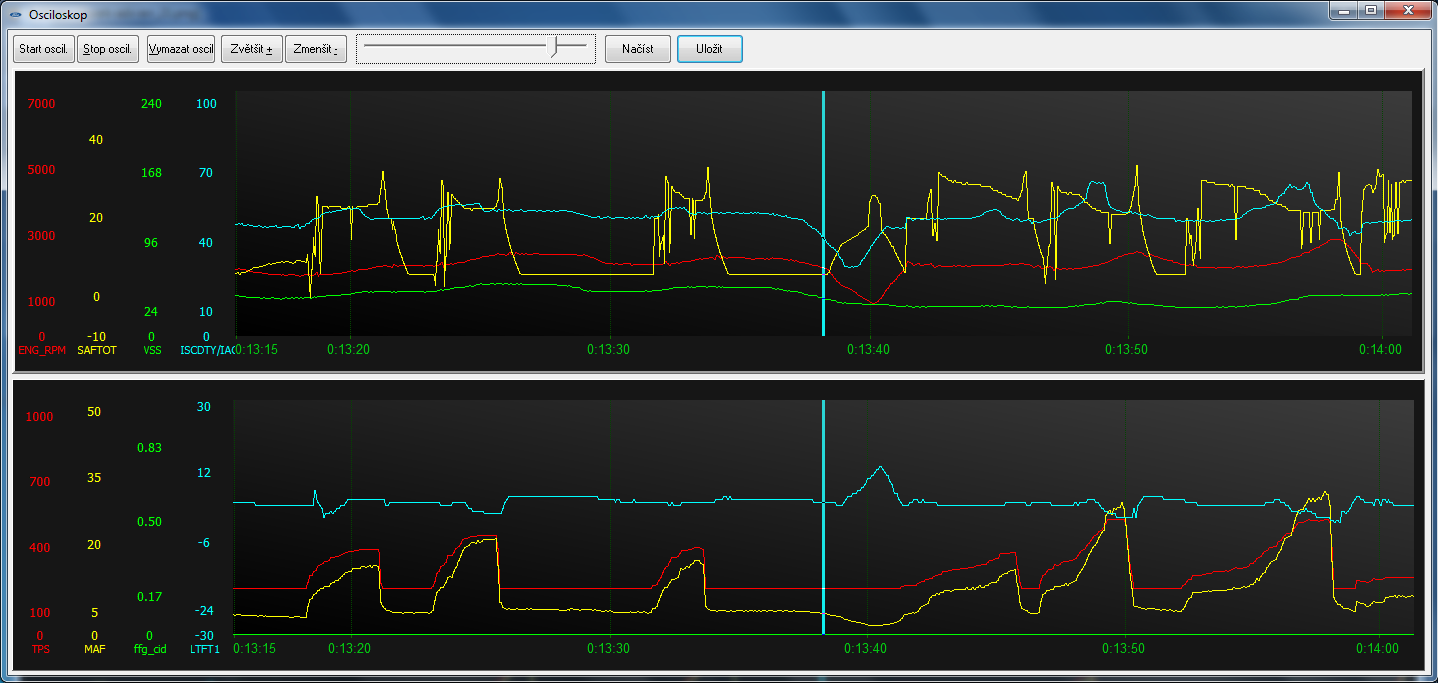Select the green VSS channel label

(x=152, y=350)
